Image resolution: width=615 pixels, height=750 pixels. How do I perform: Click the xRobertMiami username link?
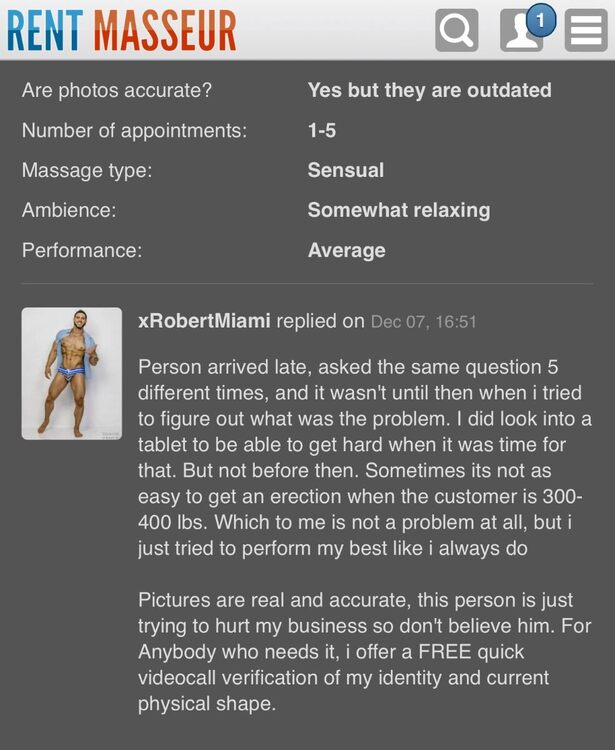pyautogui.click(x=203, y=321)
